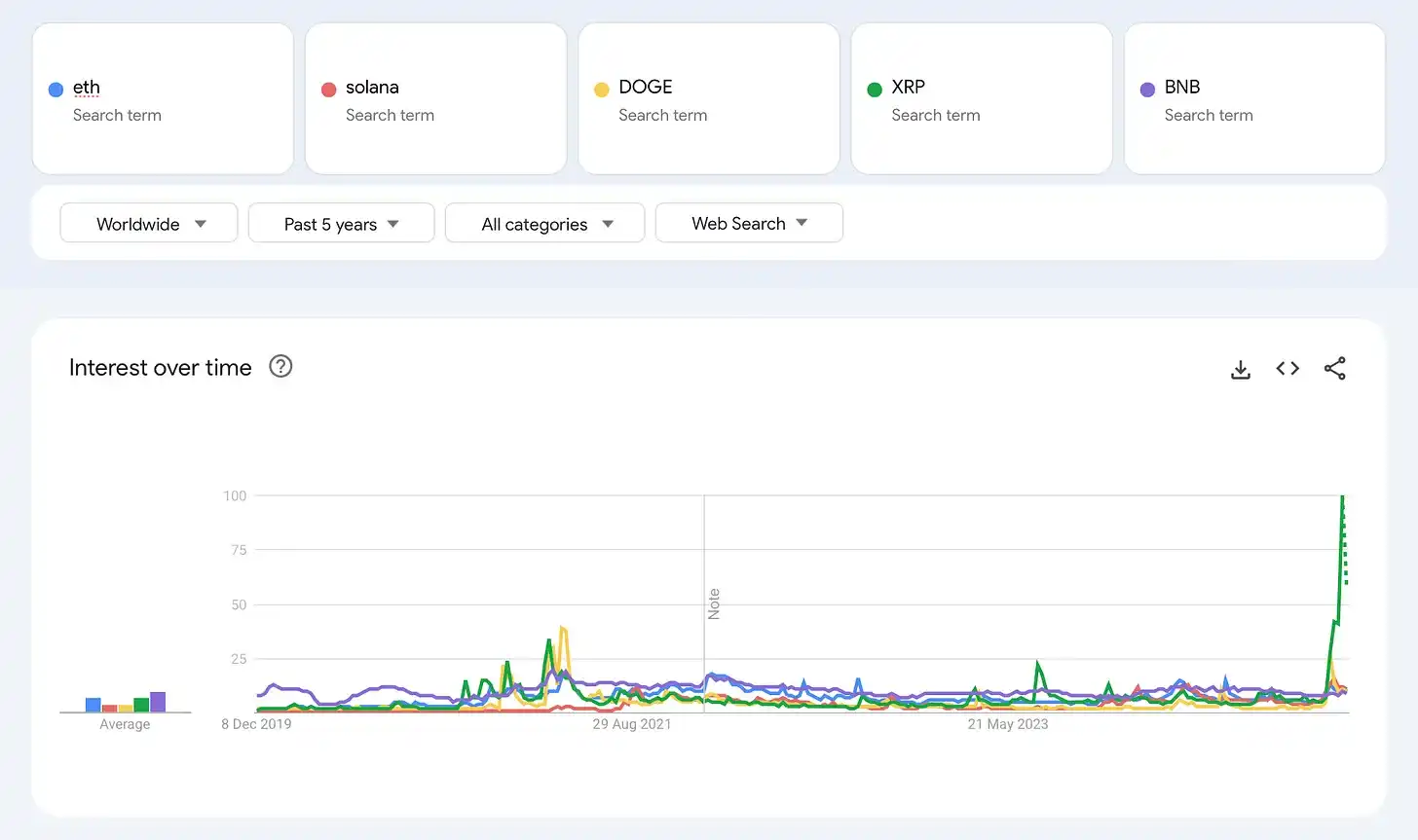
Task: Click the red solana color dot
Action: pyautogui.click(x=329, y=90)
